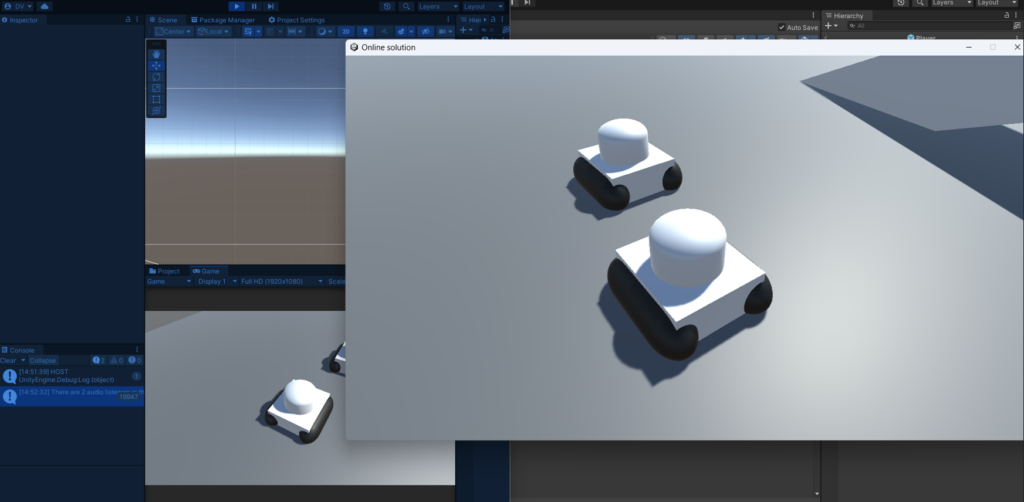Switch to the Project tab
The height and width of the screenshot is (502, 1024).
pyautogui.click(x=165, y=271)
